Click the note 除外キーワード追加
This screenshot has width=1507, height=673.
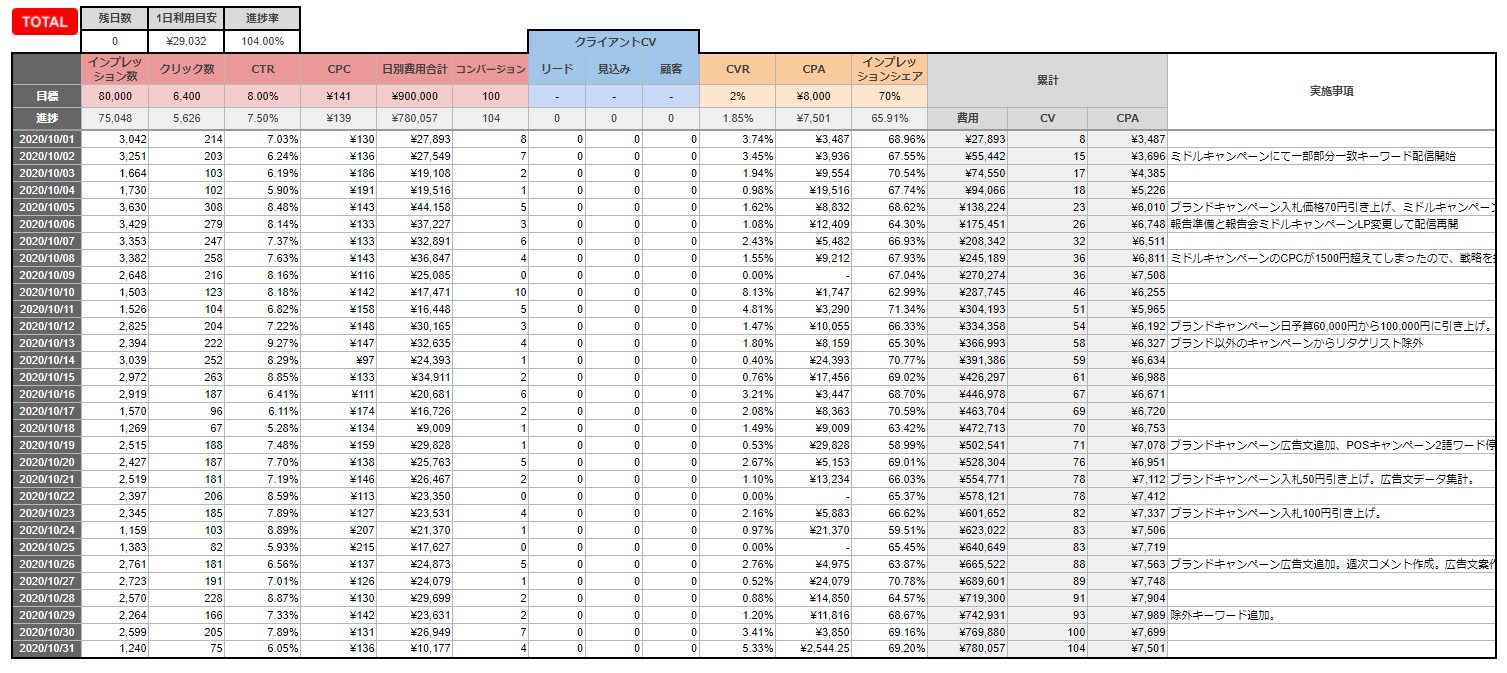(x=1223, y=615)
